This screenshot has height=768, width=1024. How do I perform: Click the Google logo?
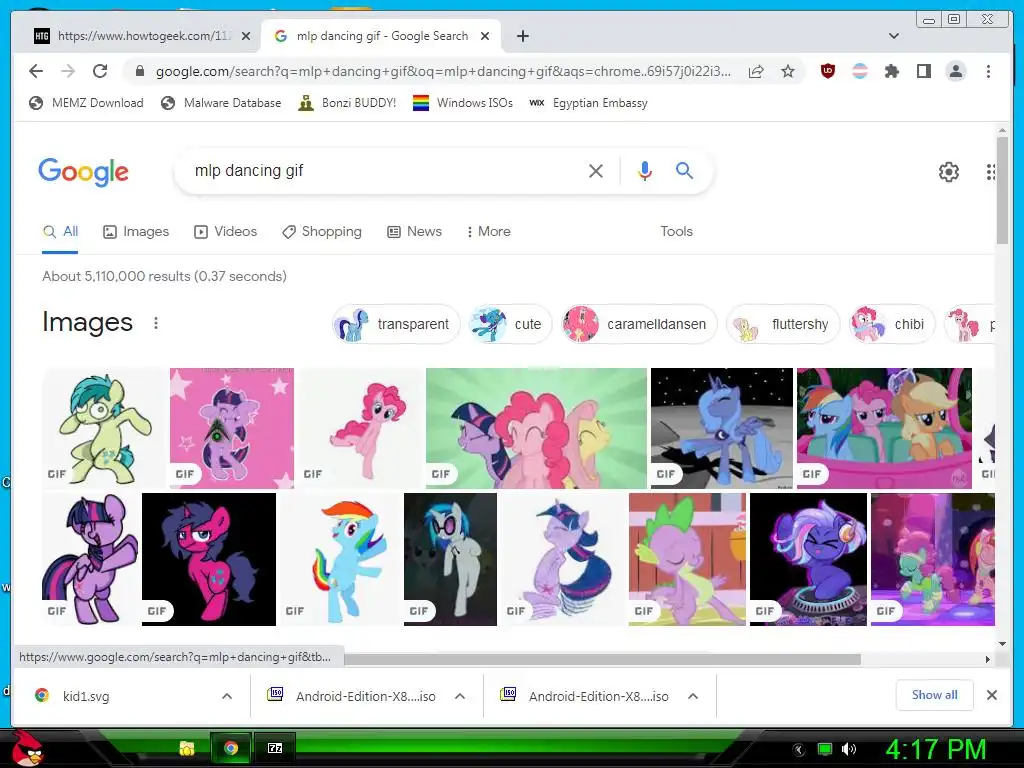pyautogui.click(x=83, y=172)
